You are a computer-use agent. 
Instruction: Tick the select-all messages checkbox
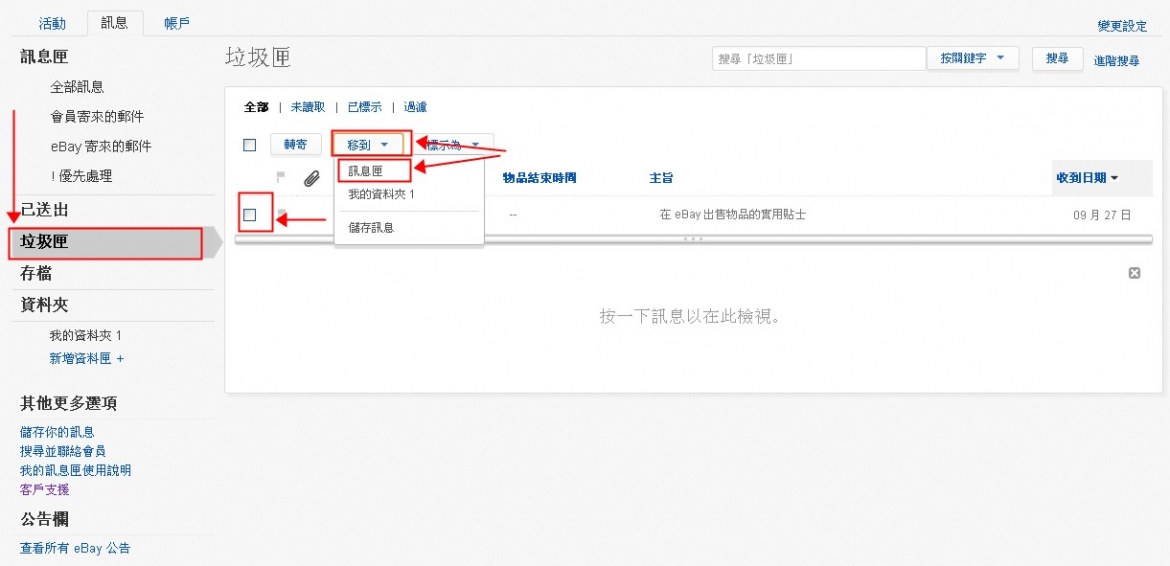click(x=250, y=145)
